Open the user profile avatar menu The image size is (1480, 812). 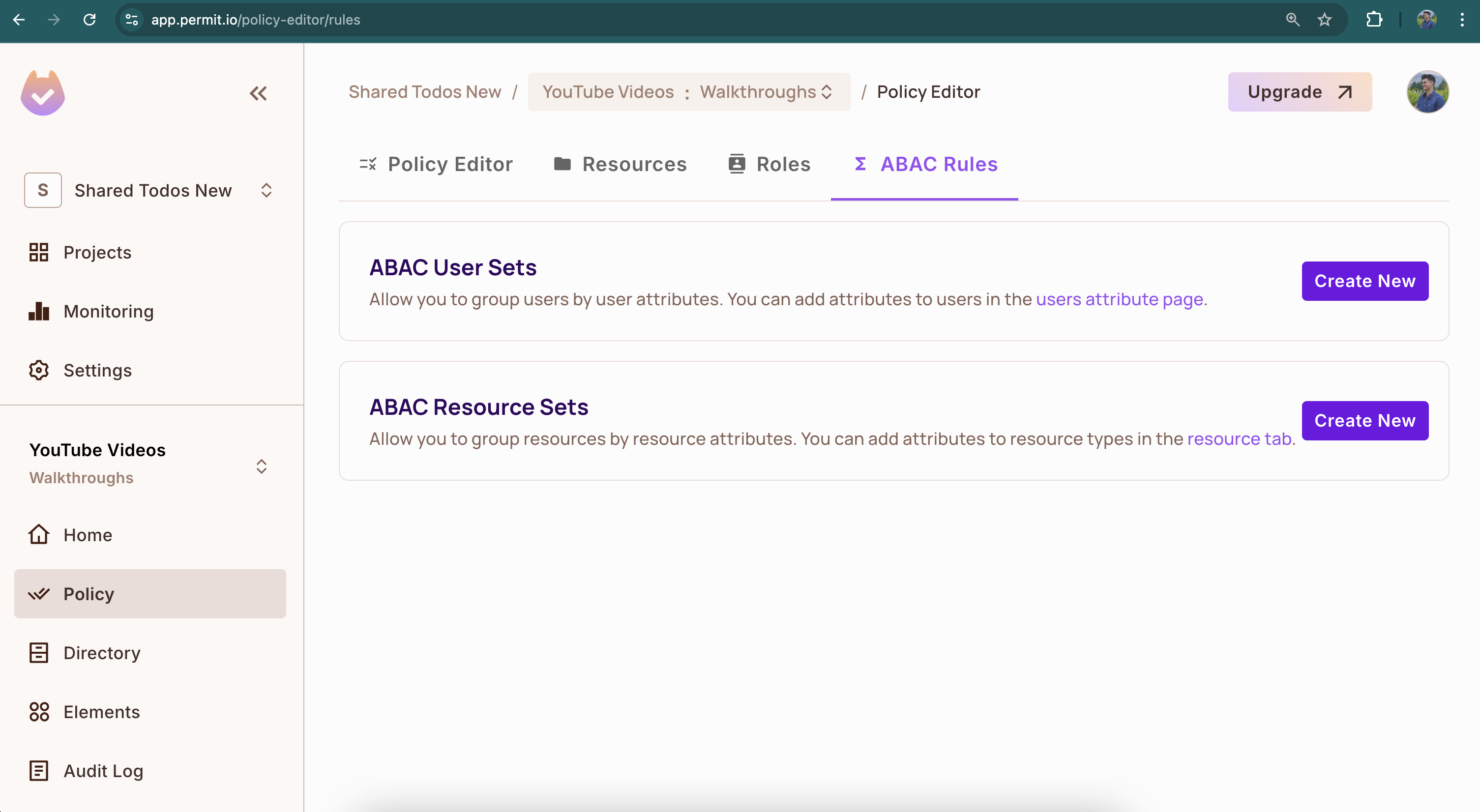(x=1428, y=92)
